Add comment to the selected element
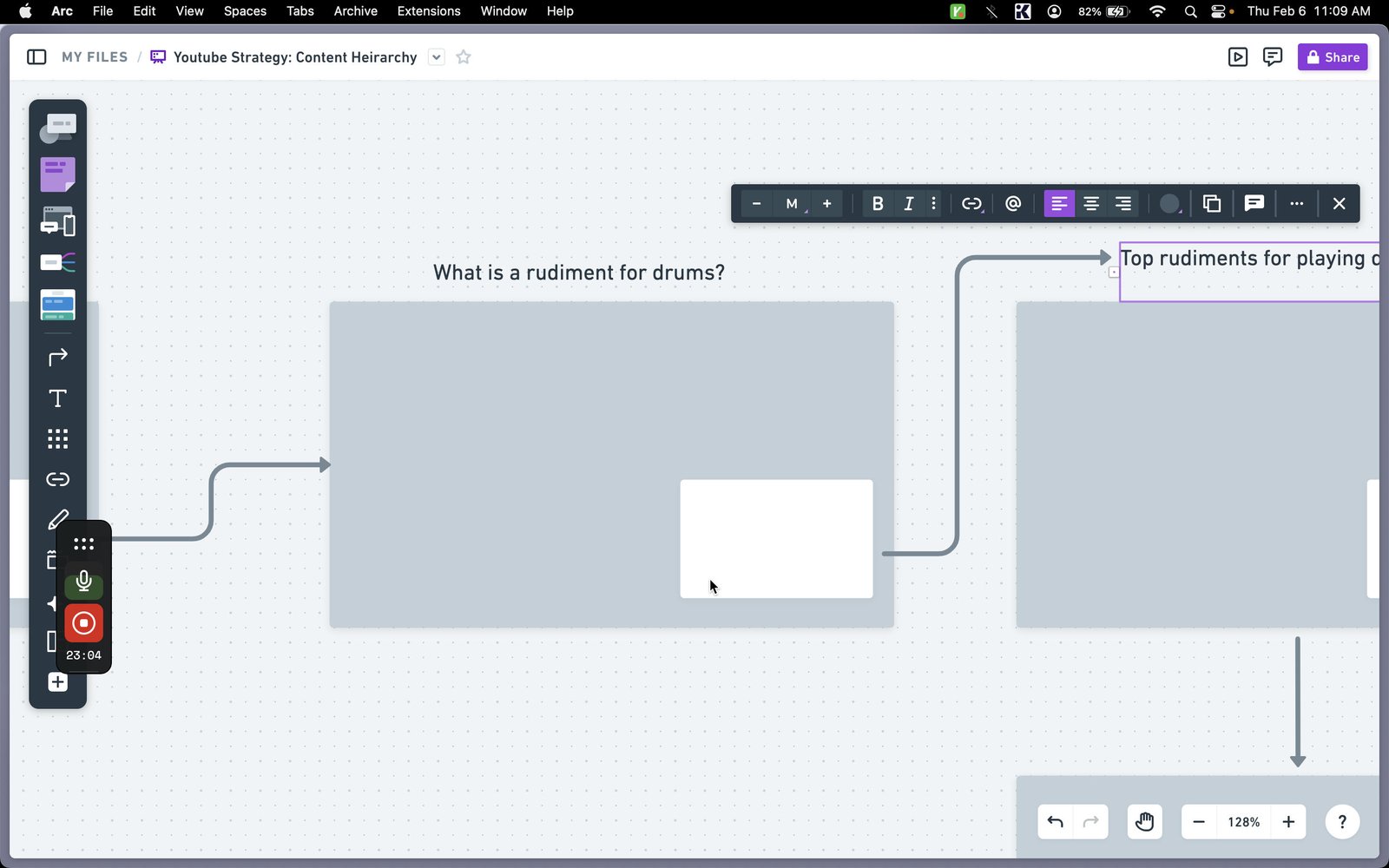Image resolution: width=1389 pixels, height=868 pixels. [1254, 203]
